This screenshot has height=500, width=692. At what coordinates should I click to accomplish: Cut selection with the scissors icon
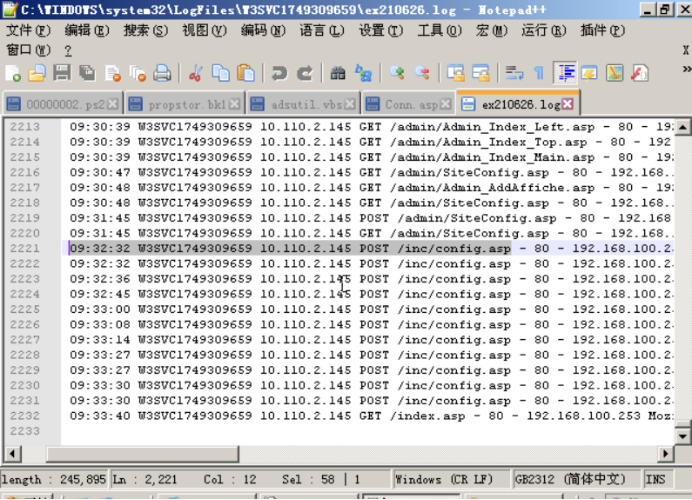(x=196, y=73)
